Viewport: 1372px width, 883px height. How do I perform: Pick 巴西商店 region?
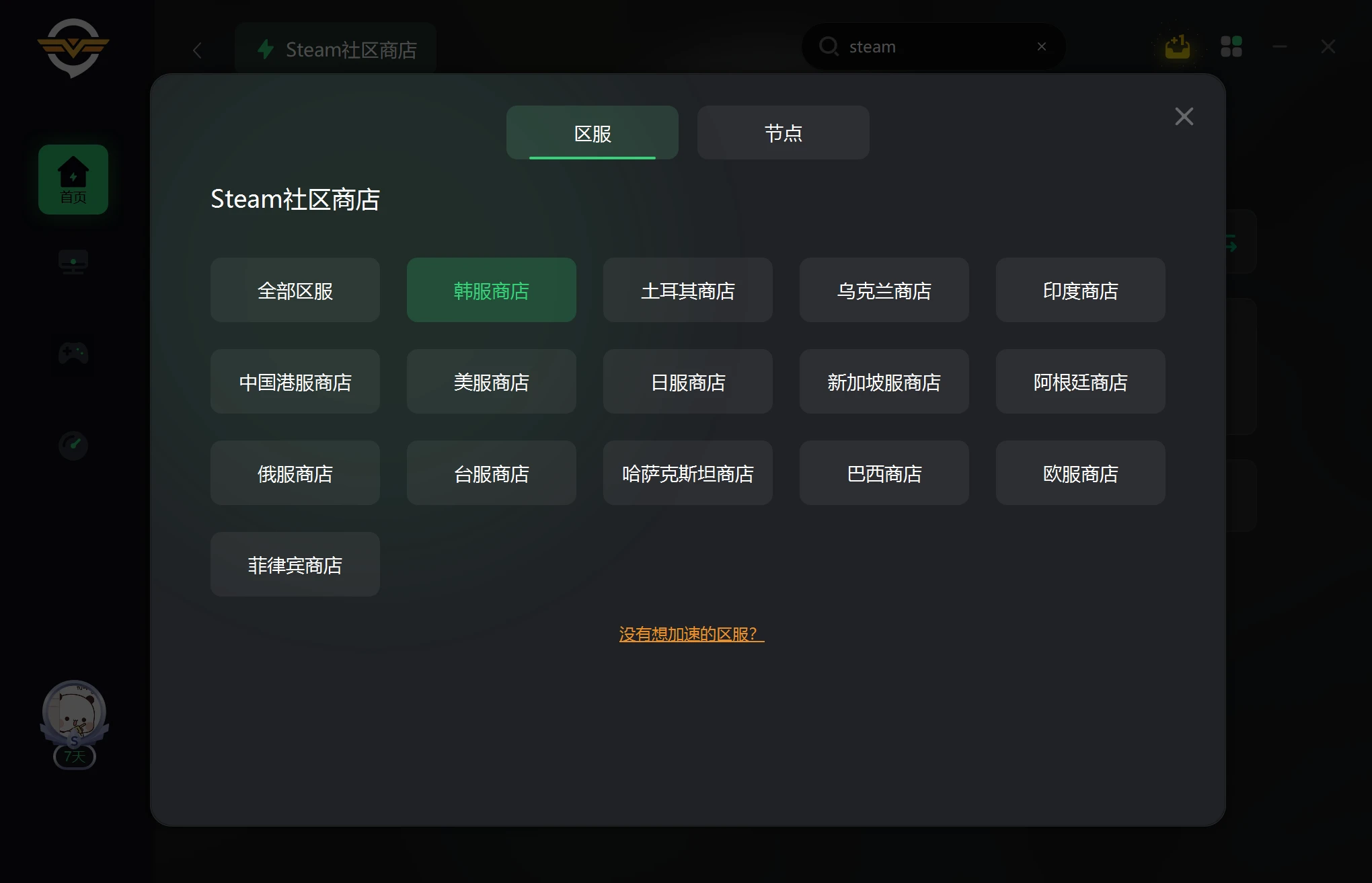(x=884, y=473)
